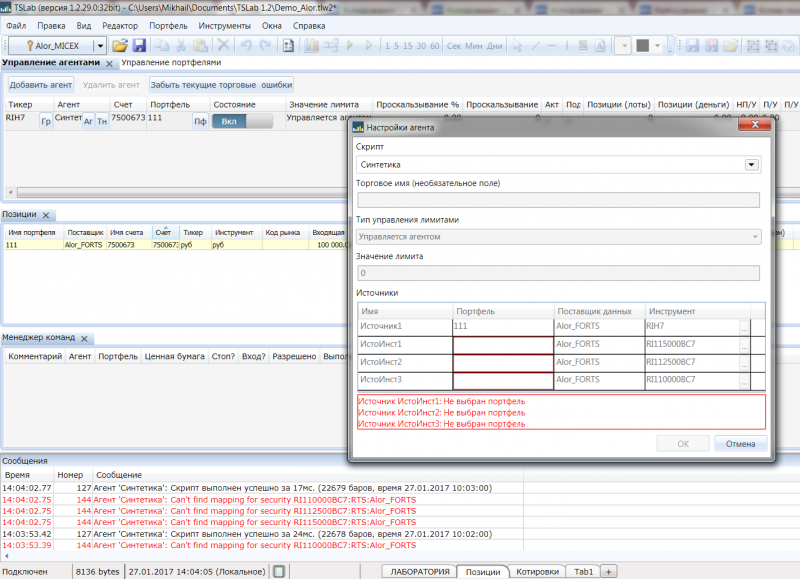
Task: Toggle the agent Вкл state switch
Action: pyautogui.click(x=243, y=121)
